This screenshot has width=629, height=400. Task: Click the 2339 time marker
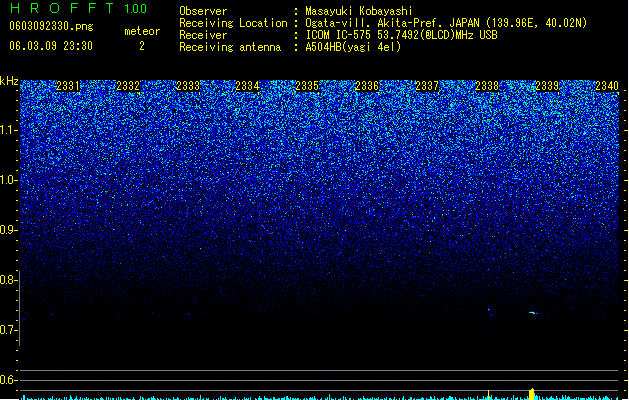[x=547, y=86]
